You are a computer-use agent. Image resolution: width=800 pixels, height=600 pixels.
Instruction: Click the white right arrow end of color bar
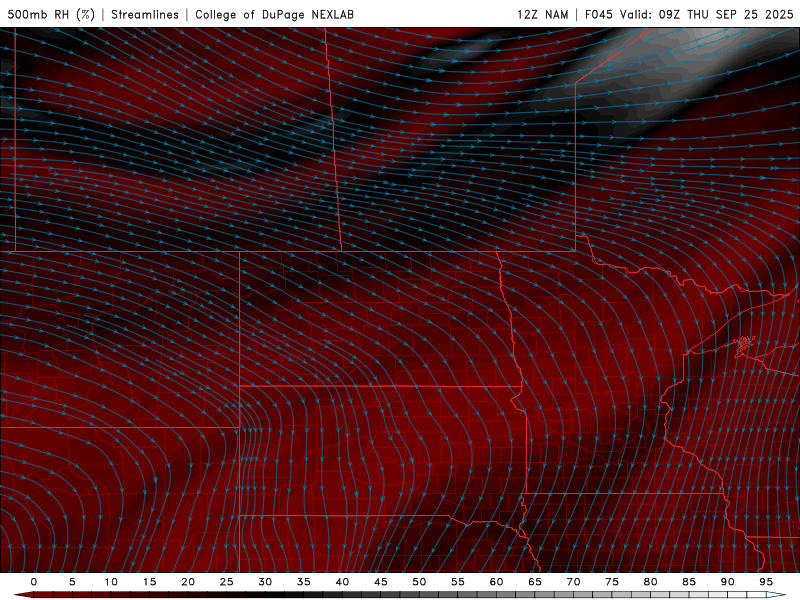click(x=776, y=595)
